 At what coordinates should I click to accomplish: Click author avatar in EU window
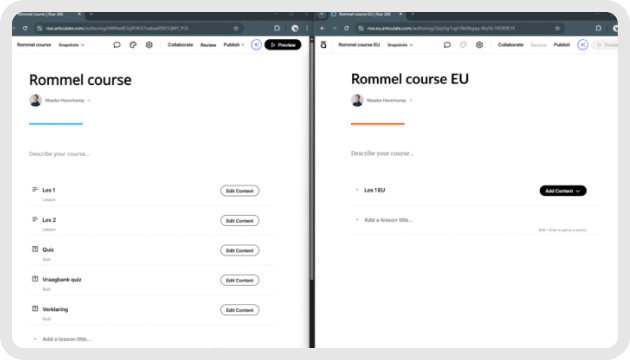pyautogui.click(x=357, y=100)
